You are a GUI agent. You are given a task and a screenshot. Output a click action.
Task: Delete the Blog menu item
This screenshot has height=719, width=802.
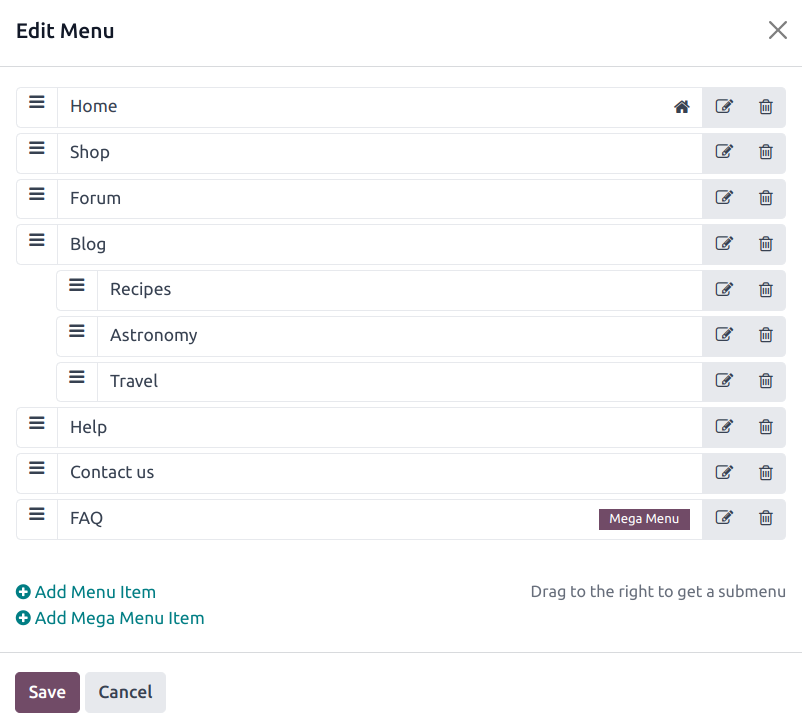(765, 243)
